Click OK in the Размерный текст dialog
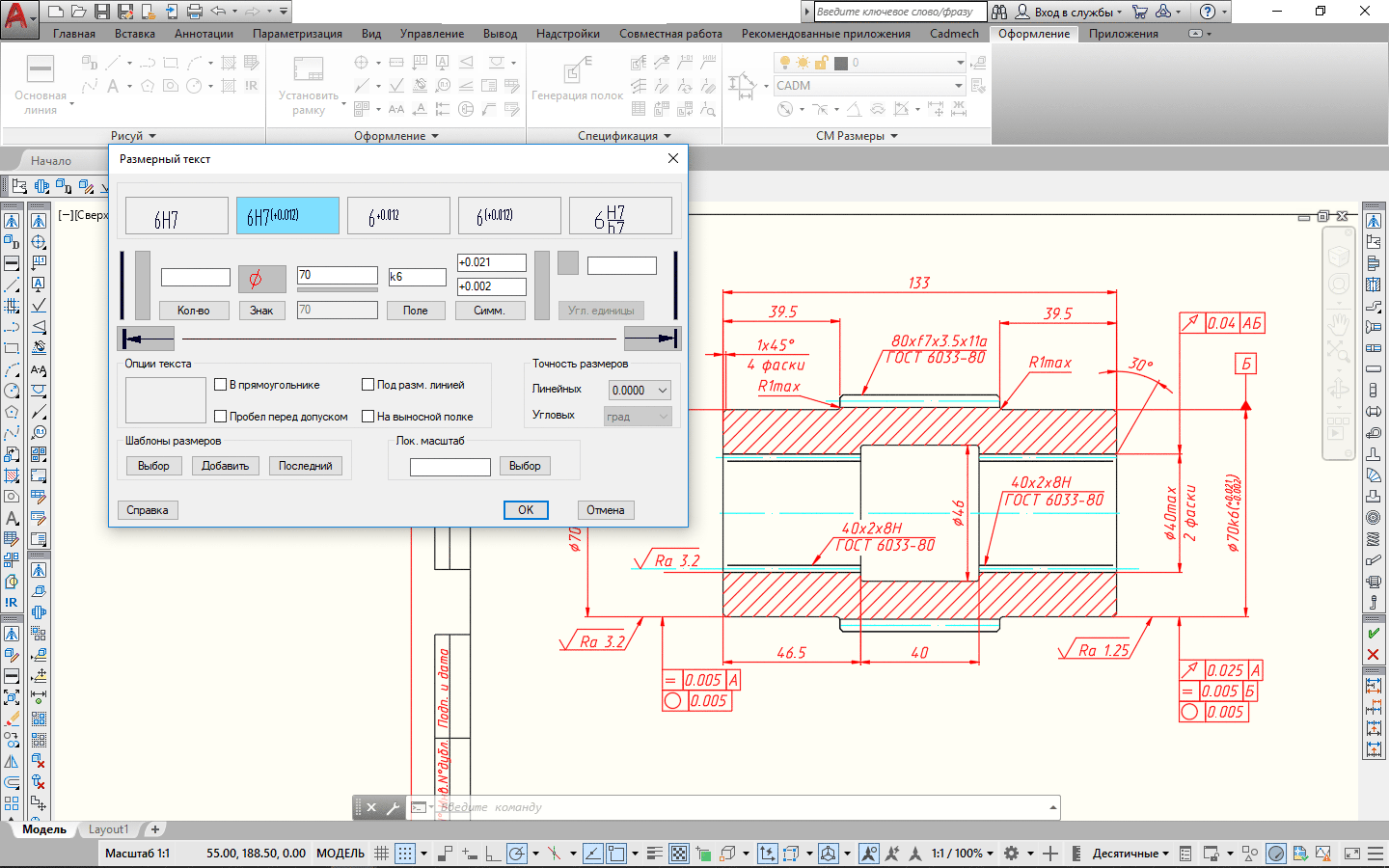This screenshot has width=1389, height=868. point(526,510)
